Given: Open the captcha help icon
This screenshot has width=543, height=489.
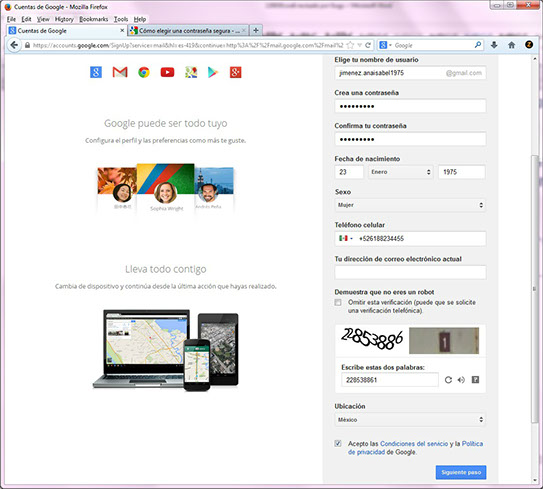Looking at the screenshot, I should pyautogui.click(x=475, y=380).
